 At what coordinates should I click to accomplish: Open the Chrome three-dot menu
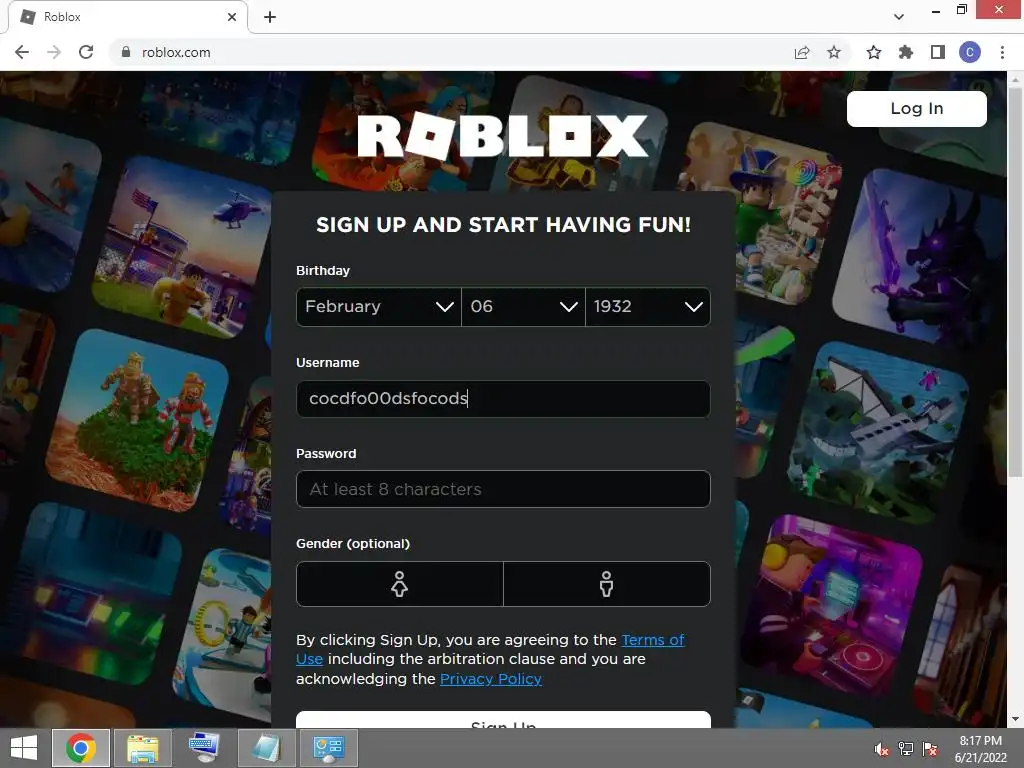(x=1002, y=52)
